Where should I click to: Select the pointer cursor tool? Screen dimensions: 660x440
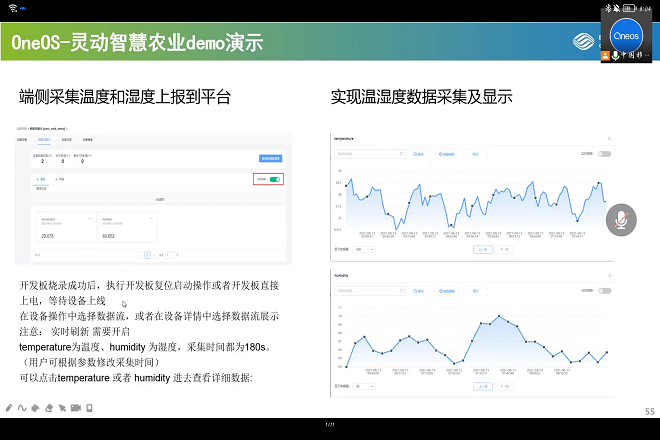pyautogui.click(x=62, y=408)
